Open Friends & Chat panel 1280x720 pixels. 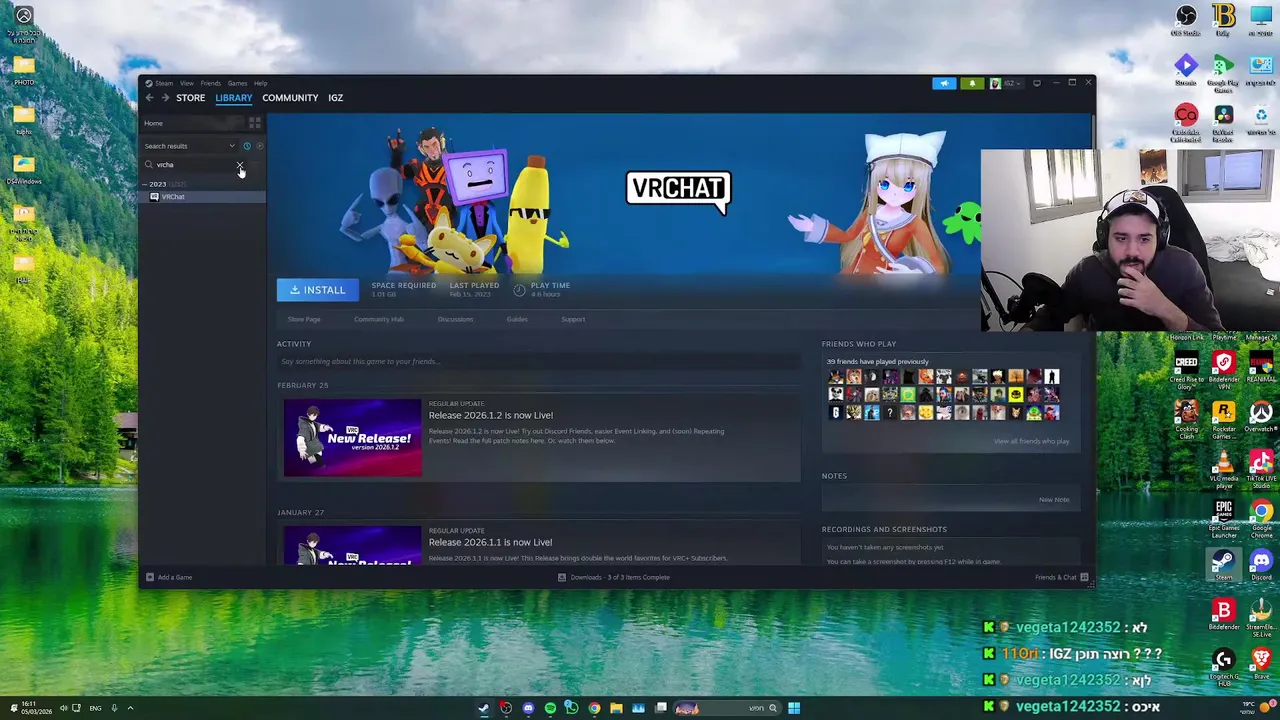tap(1062, 577)
